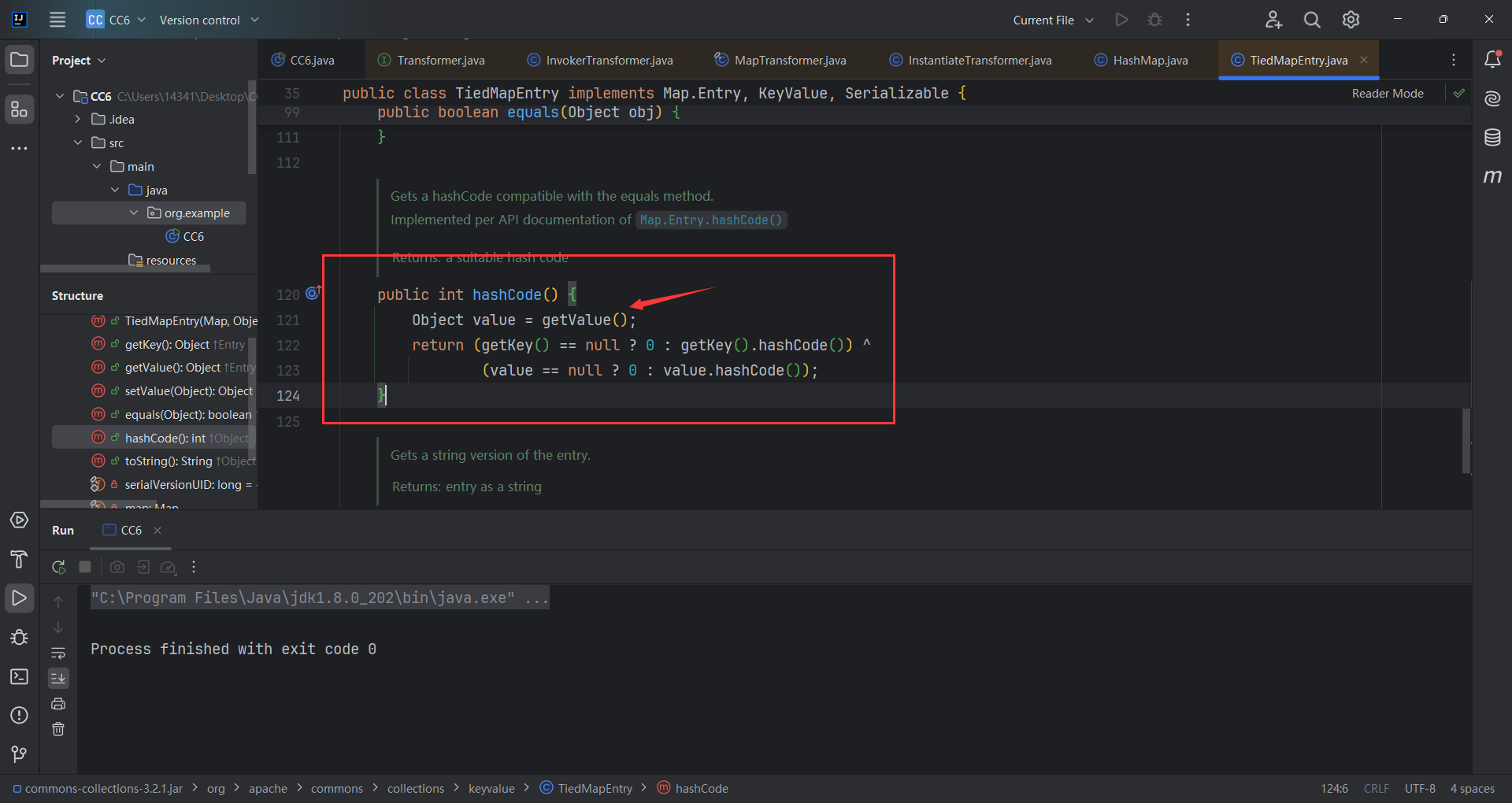This screenshot has width=1512, height=803.
Task: Open the Maven tool window
Action: pos(1492,176)
